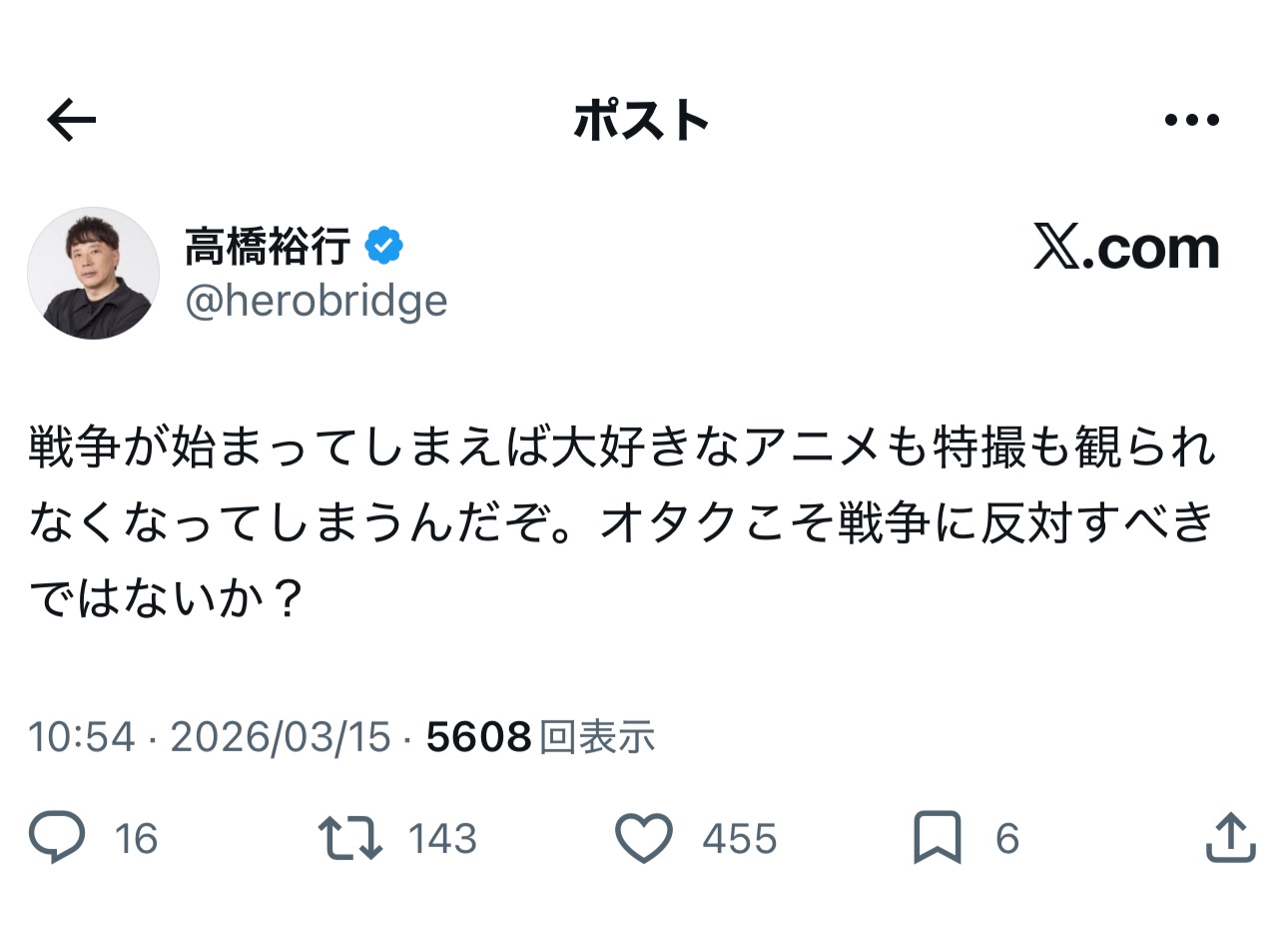The width and height of the screenshot is (1288, 926).
Task: Open the 5608 回表示 view count
Action: coord(540,737)
